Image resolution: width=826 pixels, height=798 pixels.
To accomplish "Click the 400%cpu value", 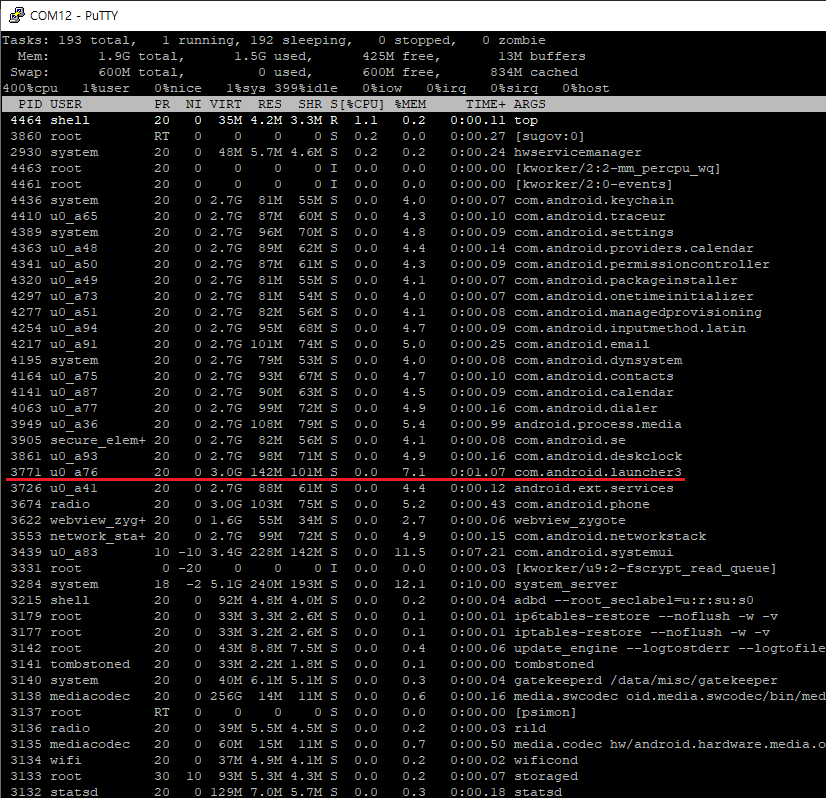I will [x=30, y=88].
